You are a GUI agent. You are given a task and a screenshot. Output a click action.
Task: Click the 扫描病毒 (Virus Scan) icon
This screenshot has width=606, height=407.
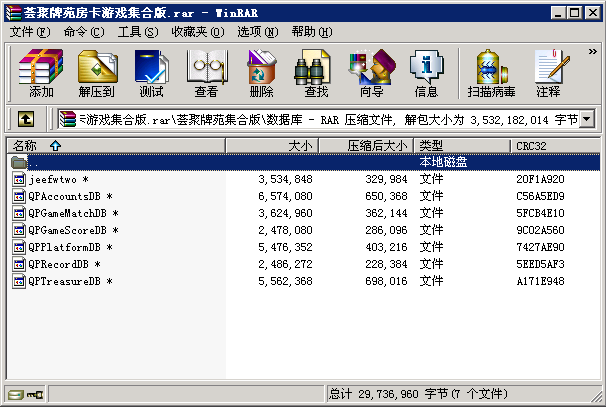click(x=491, y=74)
